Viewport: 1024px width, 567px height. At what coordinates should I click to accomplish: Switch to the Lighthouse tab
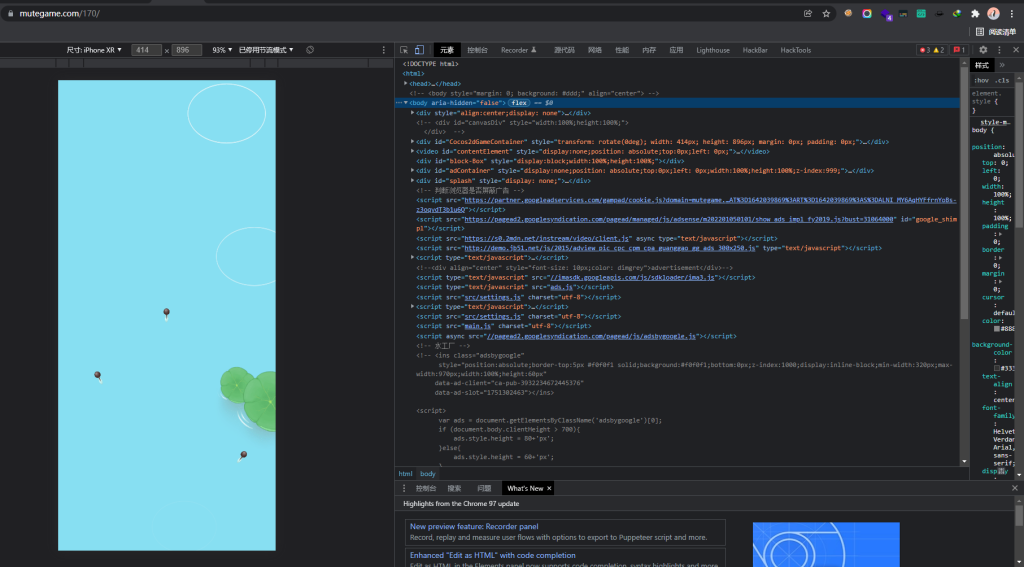tap(713, 50)
